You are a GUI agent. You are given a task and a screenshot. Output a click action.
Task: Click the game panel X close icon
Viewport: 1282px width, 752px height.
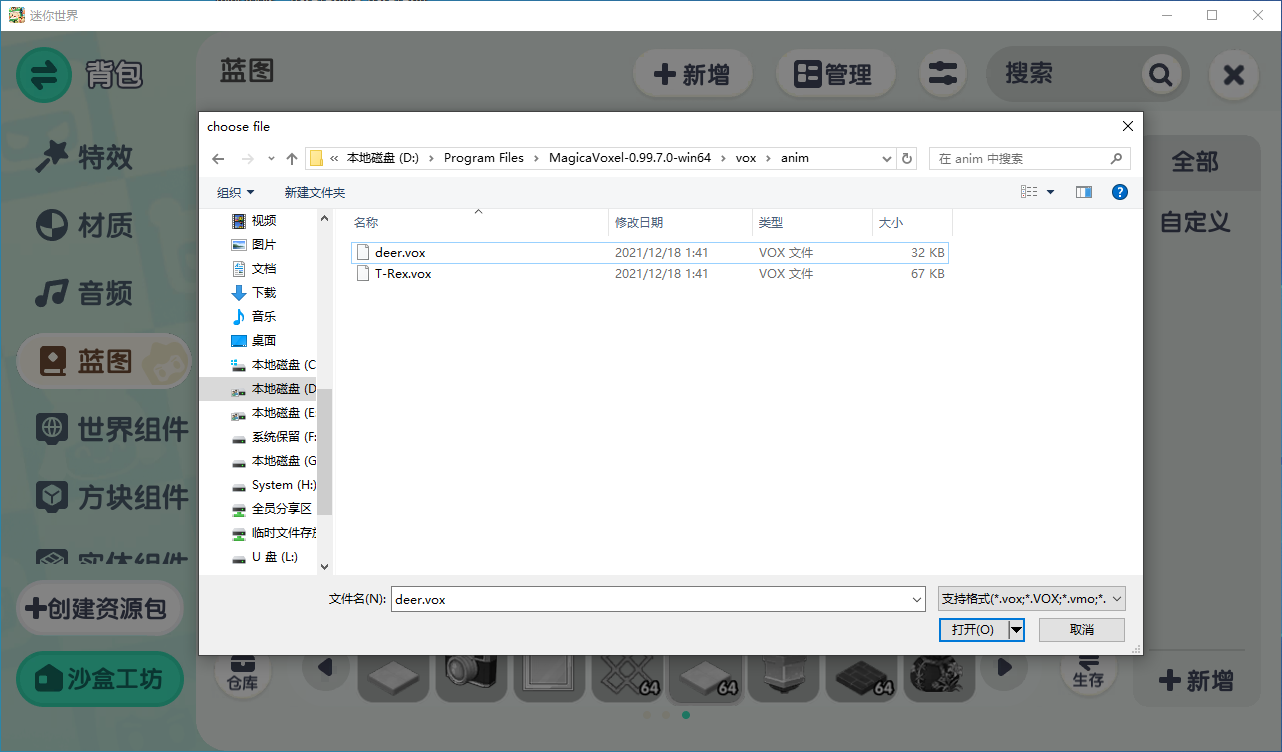[x=1234, y=74]
